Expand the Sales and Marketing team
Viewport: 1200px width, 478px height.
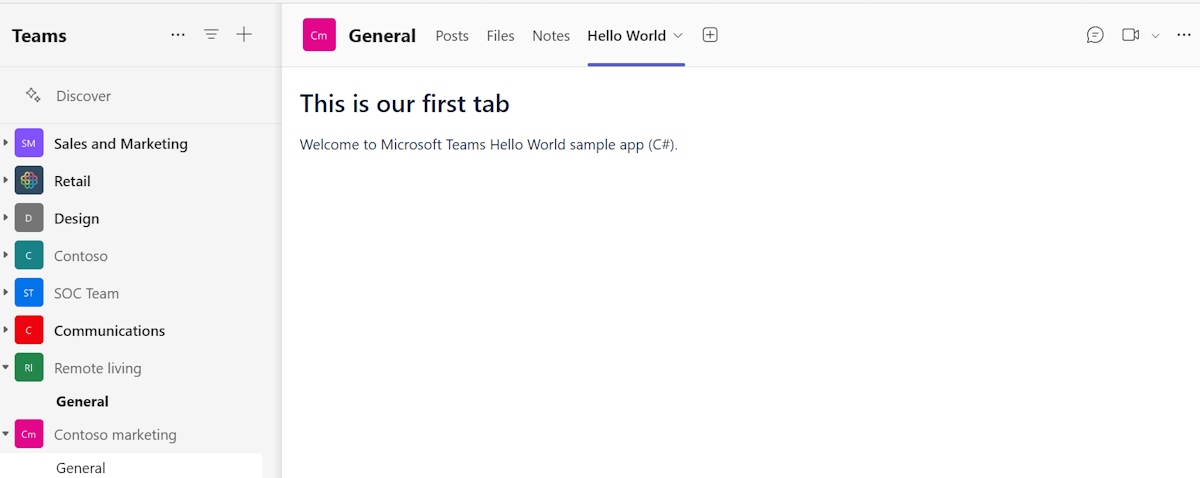point(6,143)
